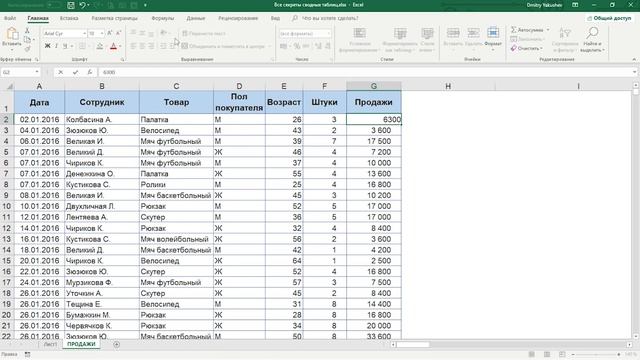Click the Общий доступ share button

click(609, 18)
